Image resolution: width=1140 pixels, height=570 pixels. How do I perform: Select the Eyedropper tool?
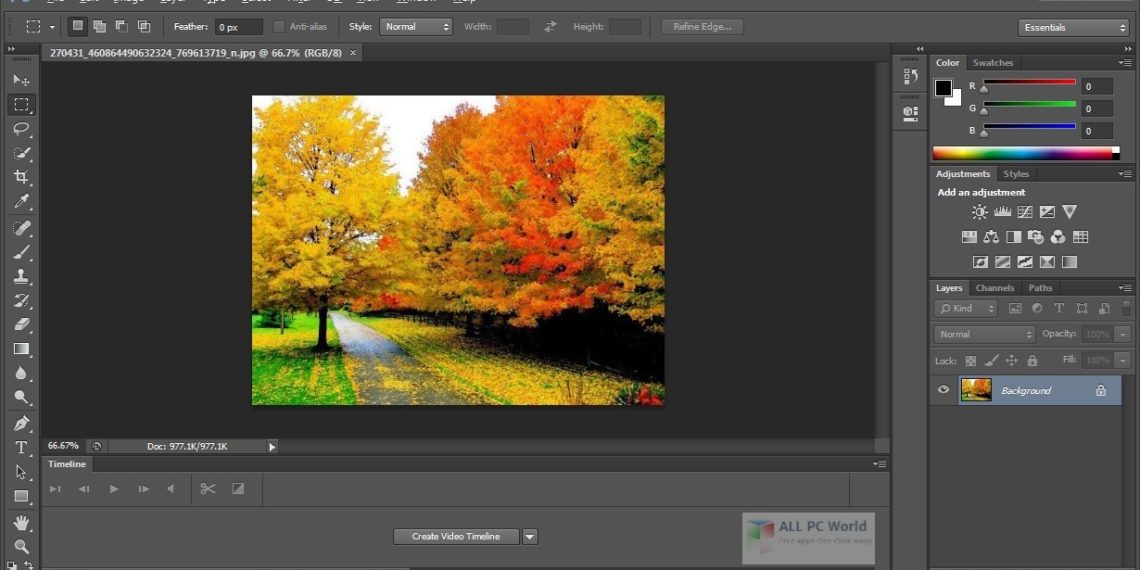click(21, 201)
